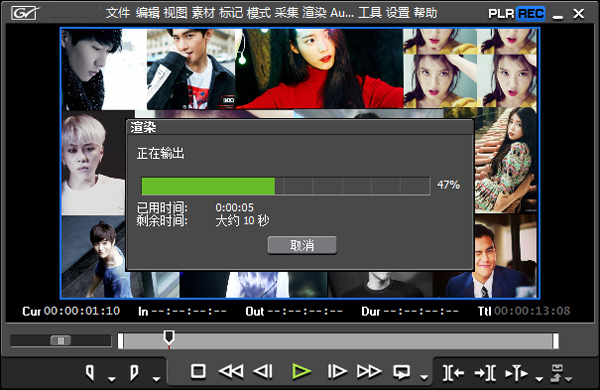Click the position bar track
The height and width of the screenshot is (390, 600).
point(338,341)
